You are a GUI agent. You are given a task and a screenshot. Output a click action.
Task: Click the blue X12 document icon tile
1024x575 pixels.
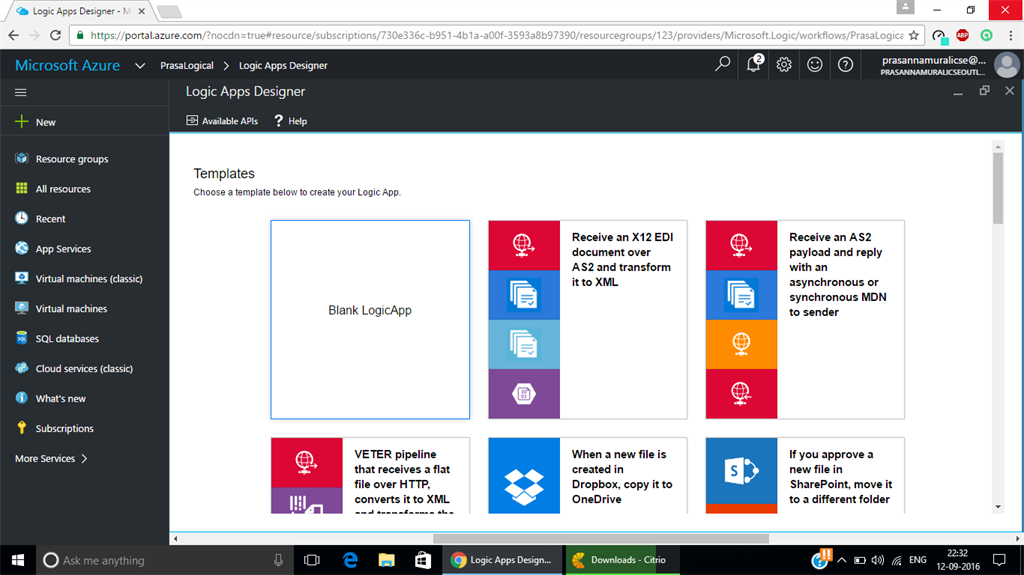pos(524,295)
